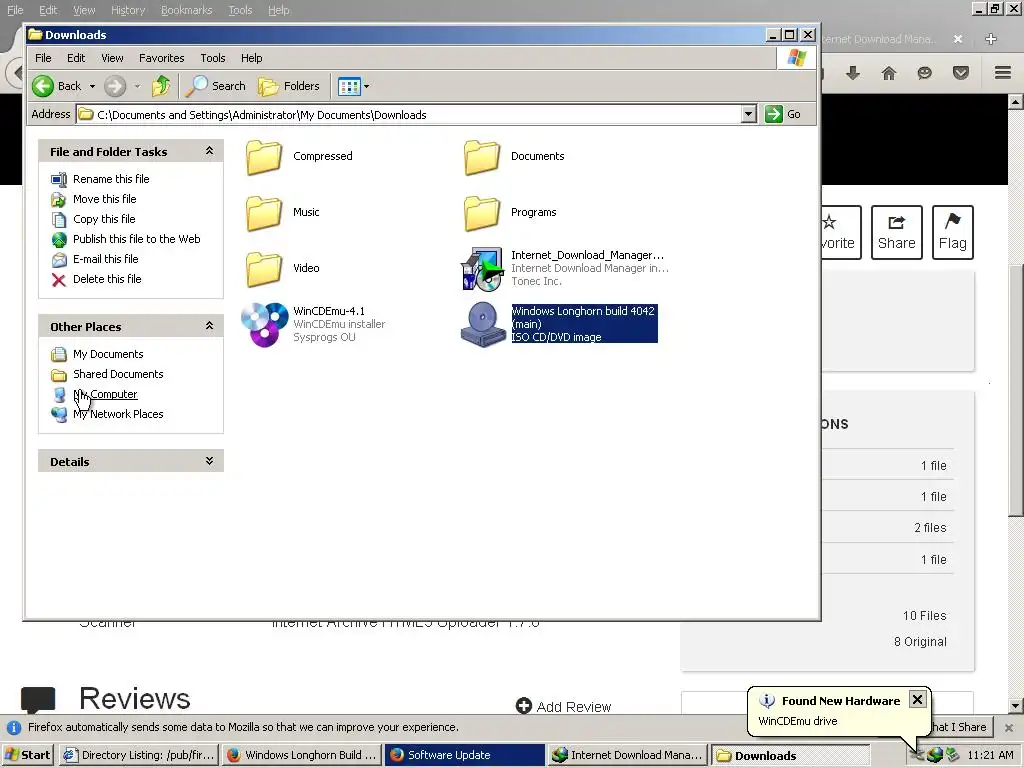Screen dimensions: 1024x768
Task: Toggle the Folders pane
Action: point(289,86)
